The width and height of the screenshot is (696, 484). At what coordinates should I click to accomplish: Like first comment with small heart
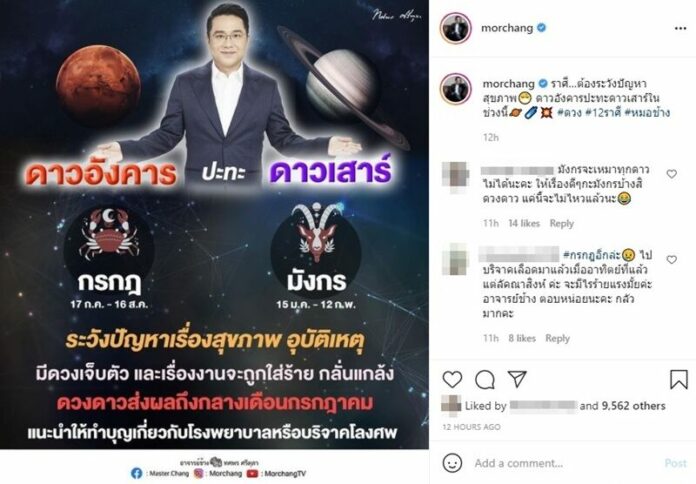click(x=672, y=174)
